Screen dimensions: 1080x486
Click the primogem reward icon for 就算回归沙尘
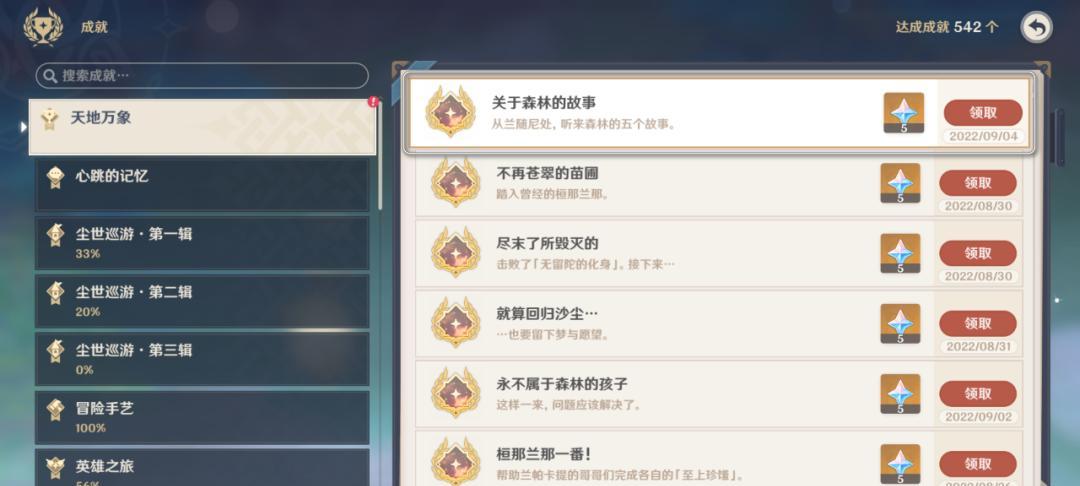(900, 324)
